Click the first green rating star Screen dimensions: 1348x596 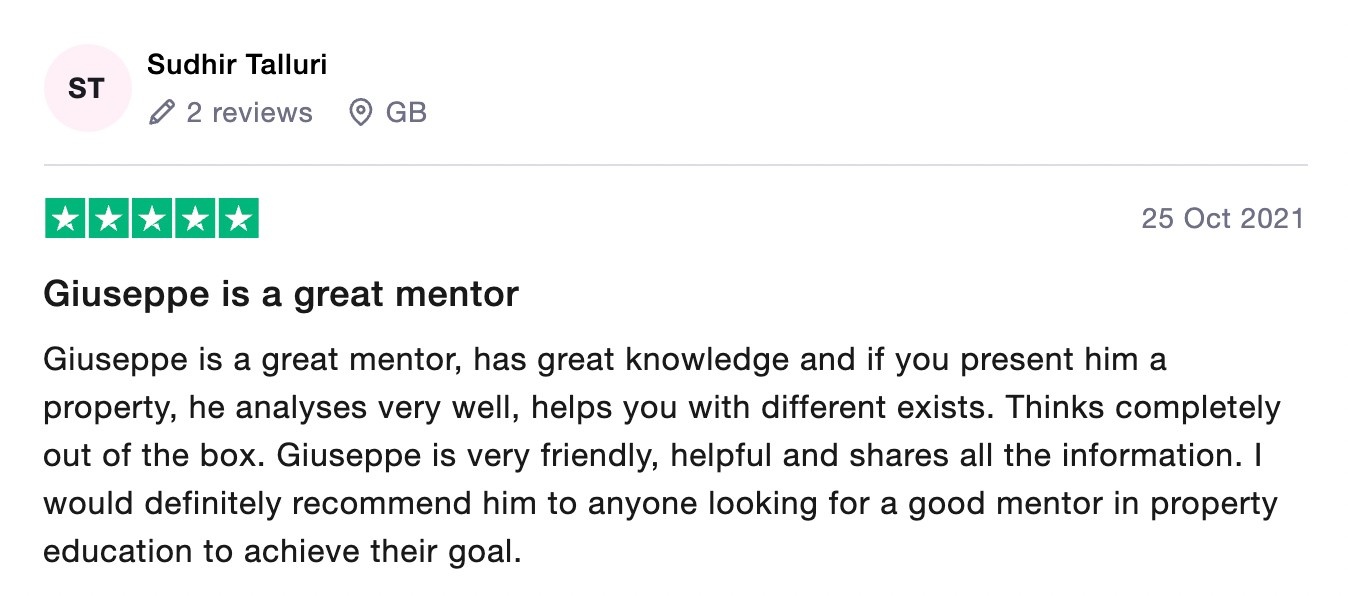pyautogui.click(x=65, y=219)
